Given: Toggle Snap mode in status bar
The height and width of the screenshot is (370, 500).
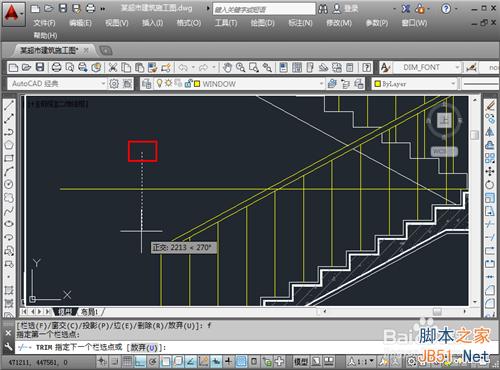Looking at the screenshot, I should coord(115,361).
